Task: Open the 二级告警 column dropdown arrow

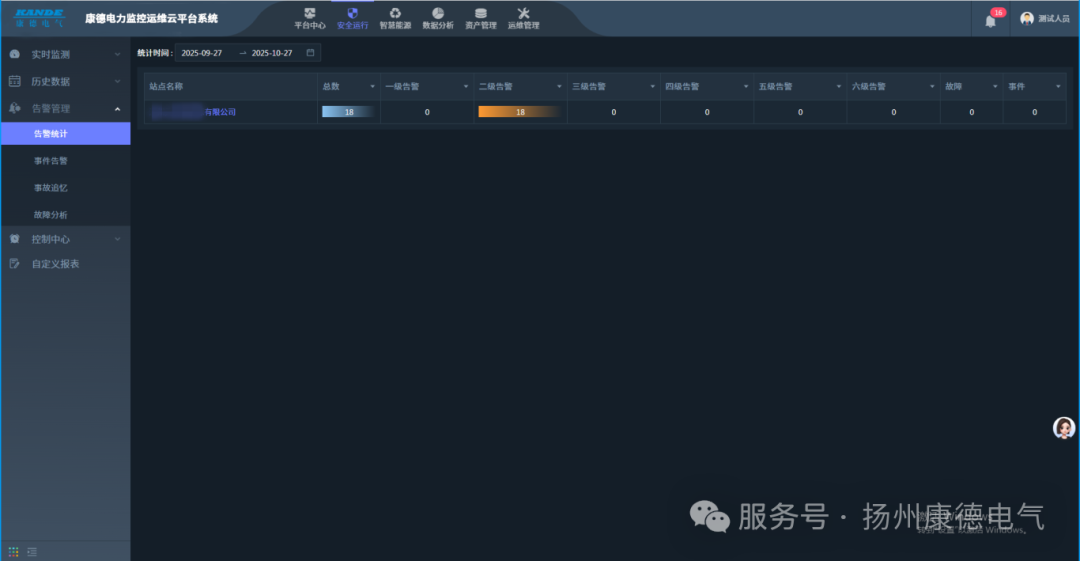Action: [x=559, y=87]
